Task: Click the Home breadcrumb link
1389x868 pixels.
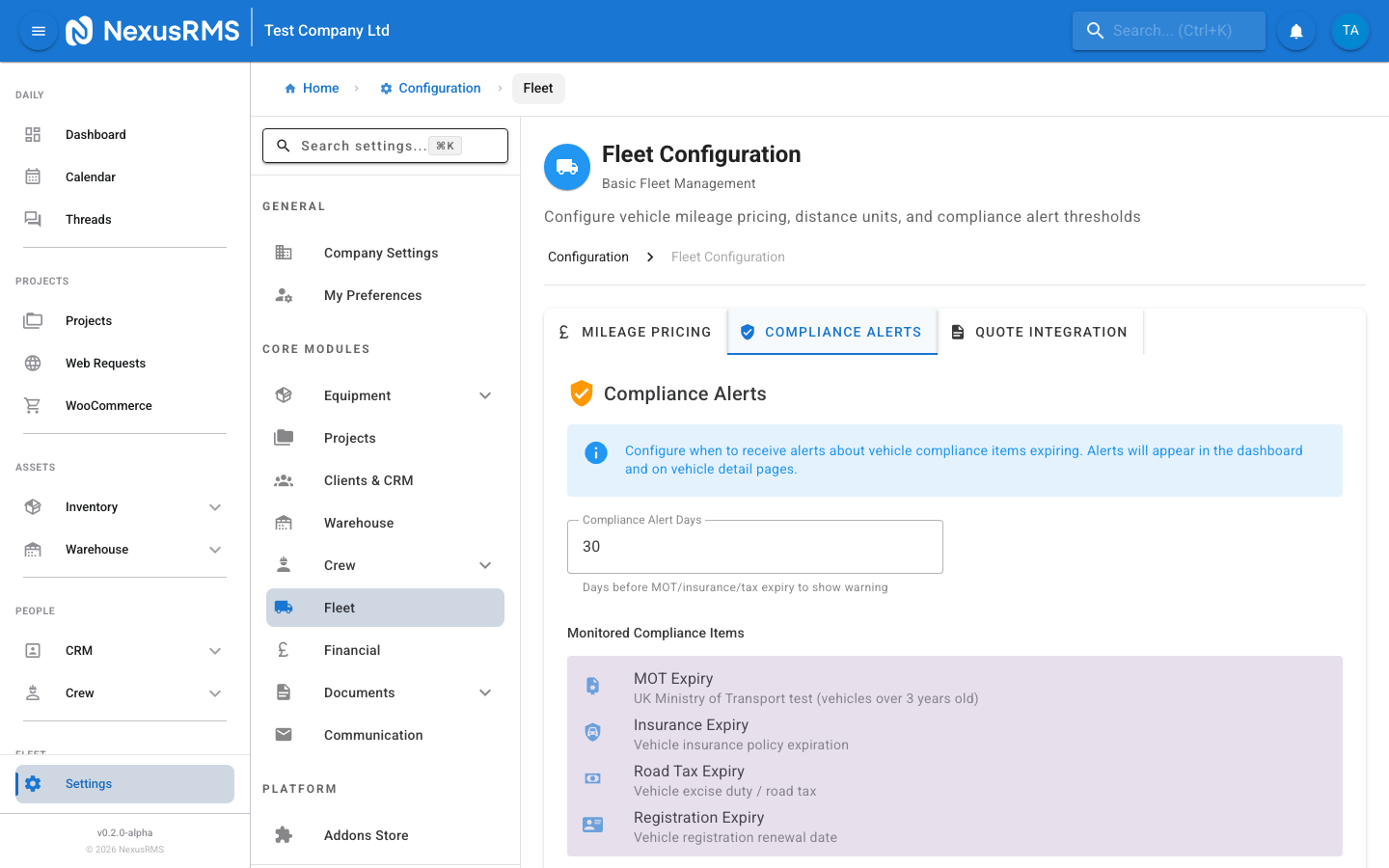Action: tap(312, 89)
